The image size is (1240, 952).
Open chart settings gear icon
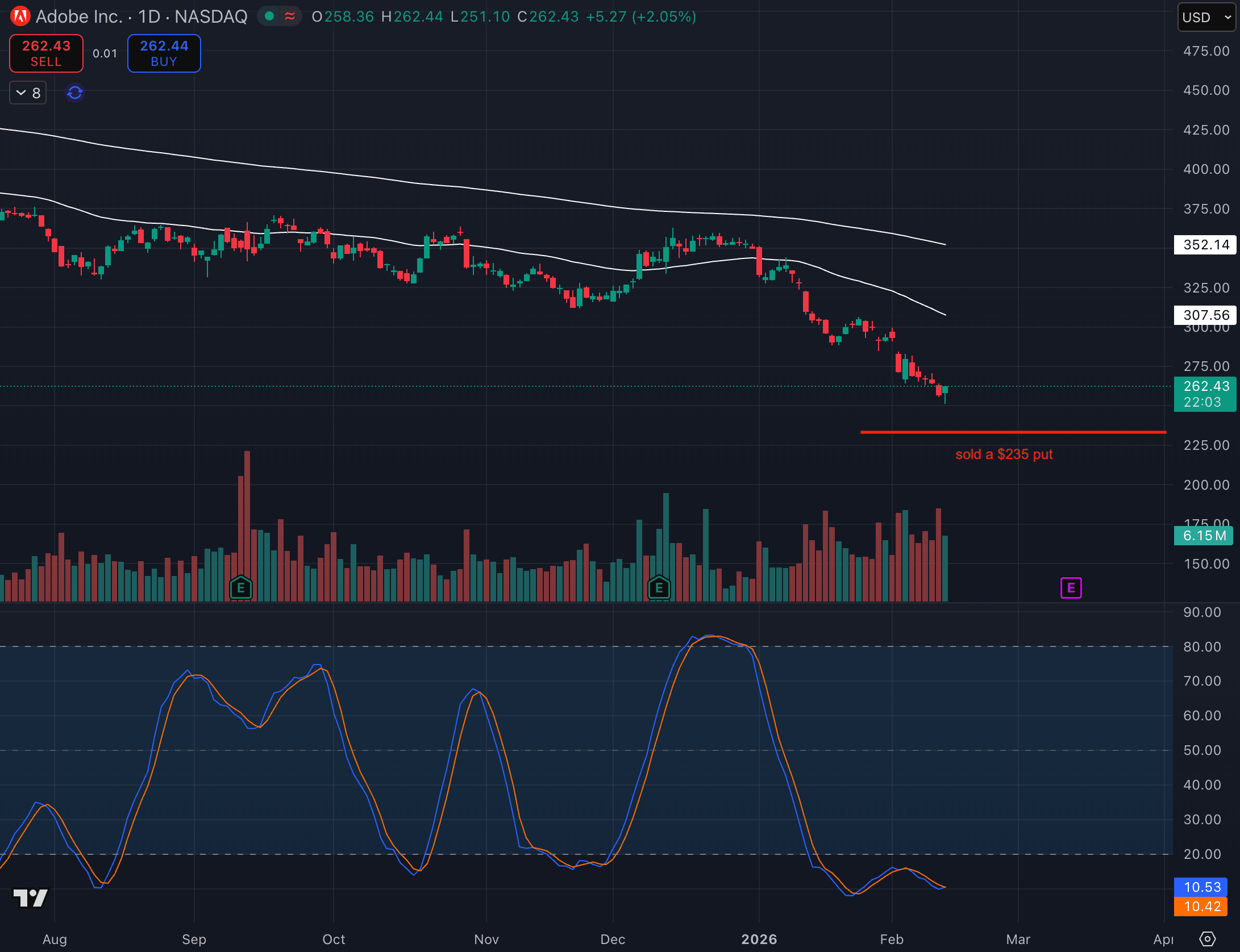tap(1207, 939)
